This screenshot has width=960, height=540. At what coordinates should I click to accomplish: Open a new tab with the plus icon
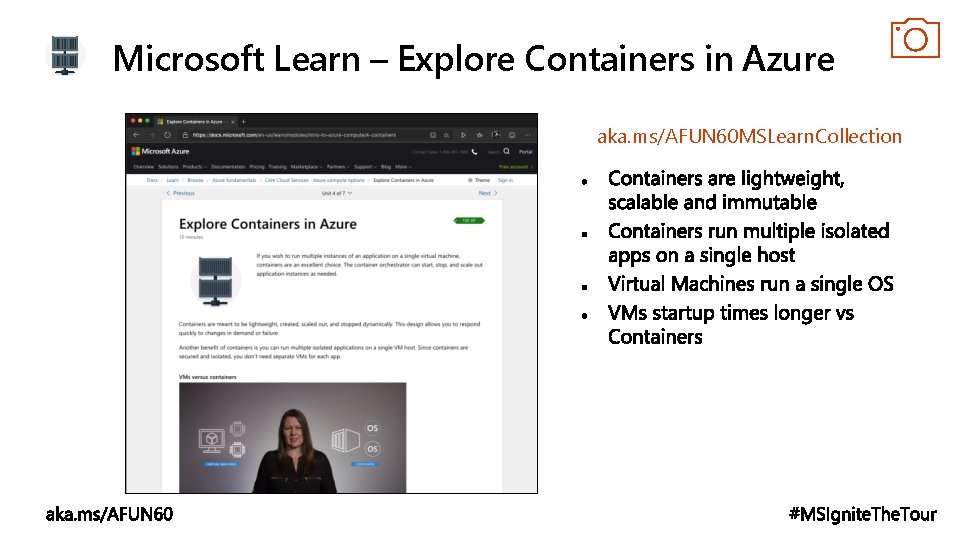click(243, 122)
